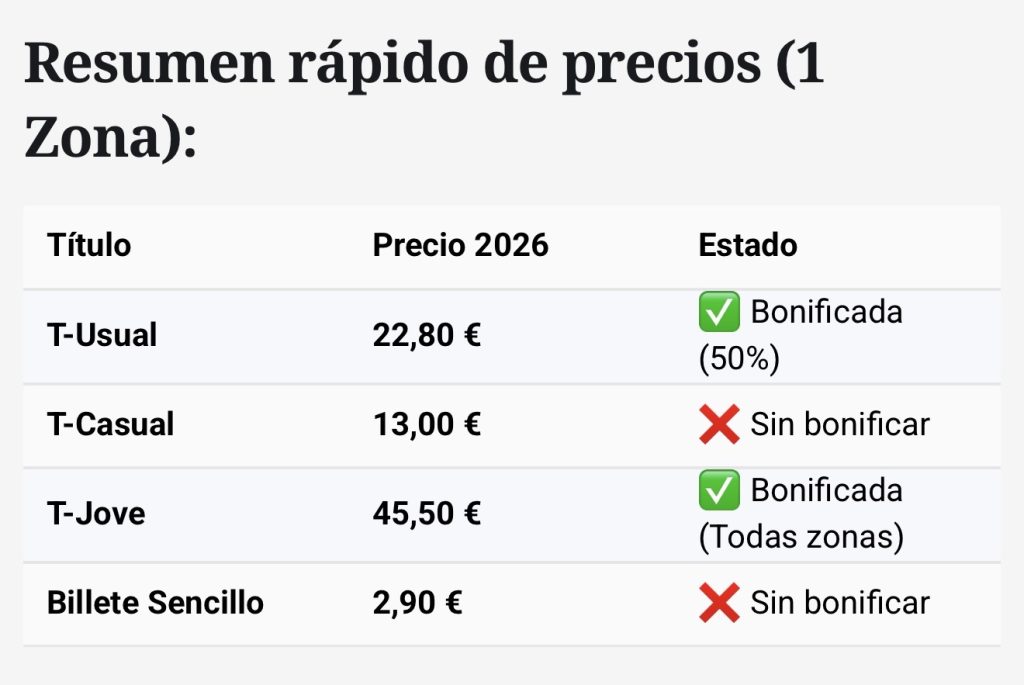Click the T-Casual title cell
This screenshot has width=1024, height=685.
tap(110, 424)
